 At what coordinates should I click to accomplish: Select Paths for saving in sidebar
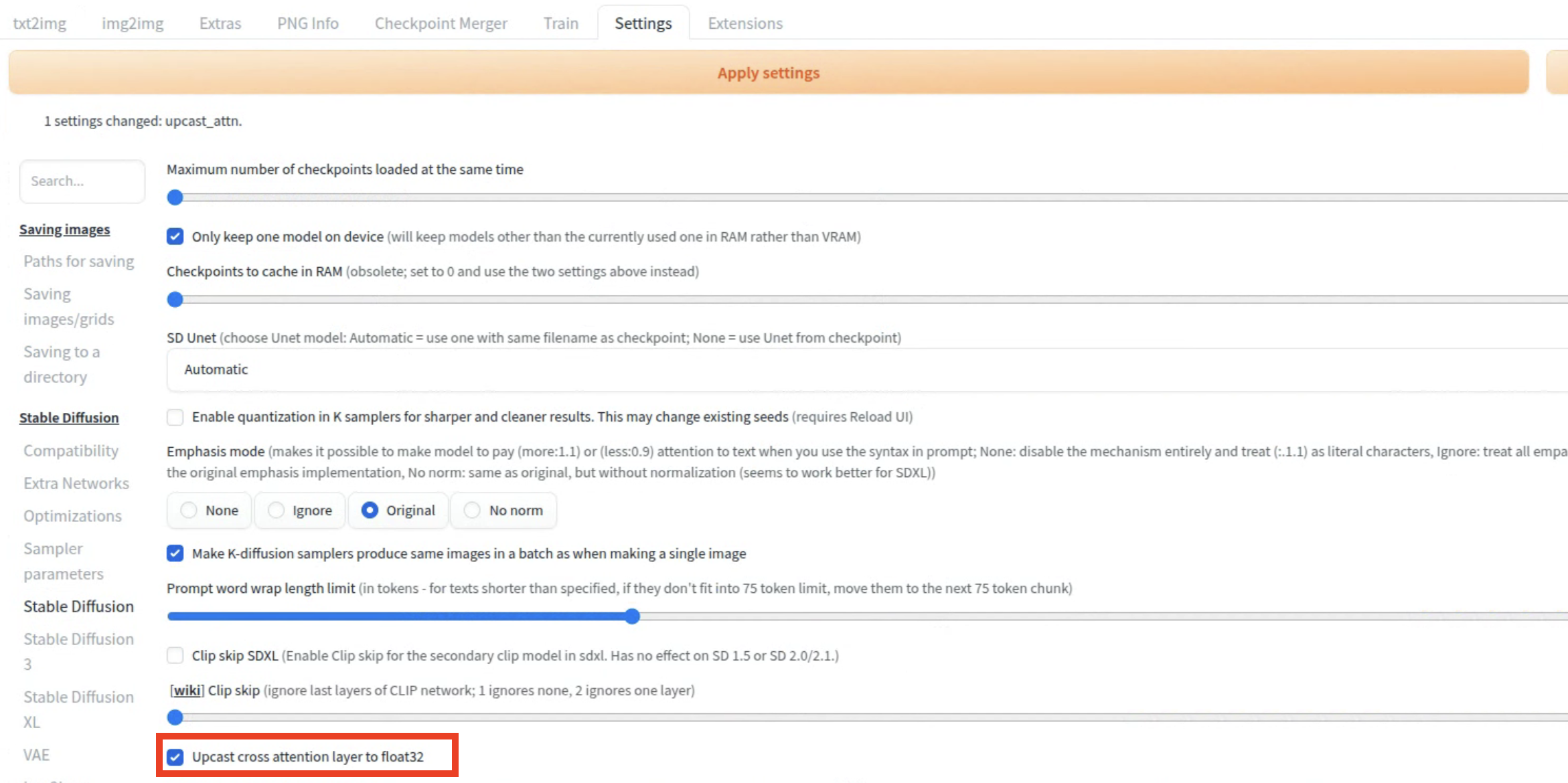[78, 262]
